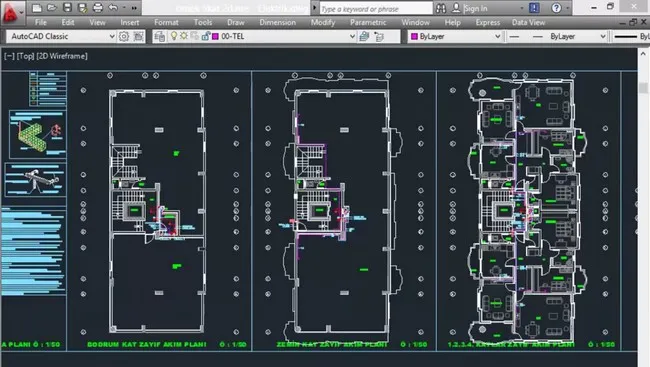Expand the quick access toolbar overflow arrows
Image resolution: width=650 pixels, height=367 pixels.
[x=134, y=8]
